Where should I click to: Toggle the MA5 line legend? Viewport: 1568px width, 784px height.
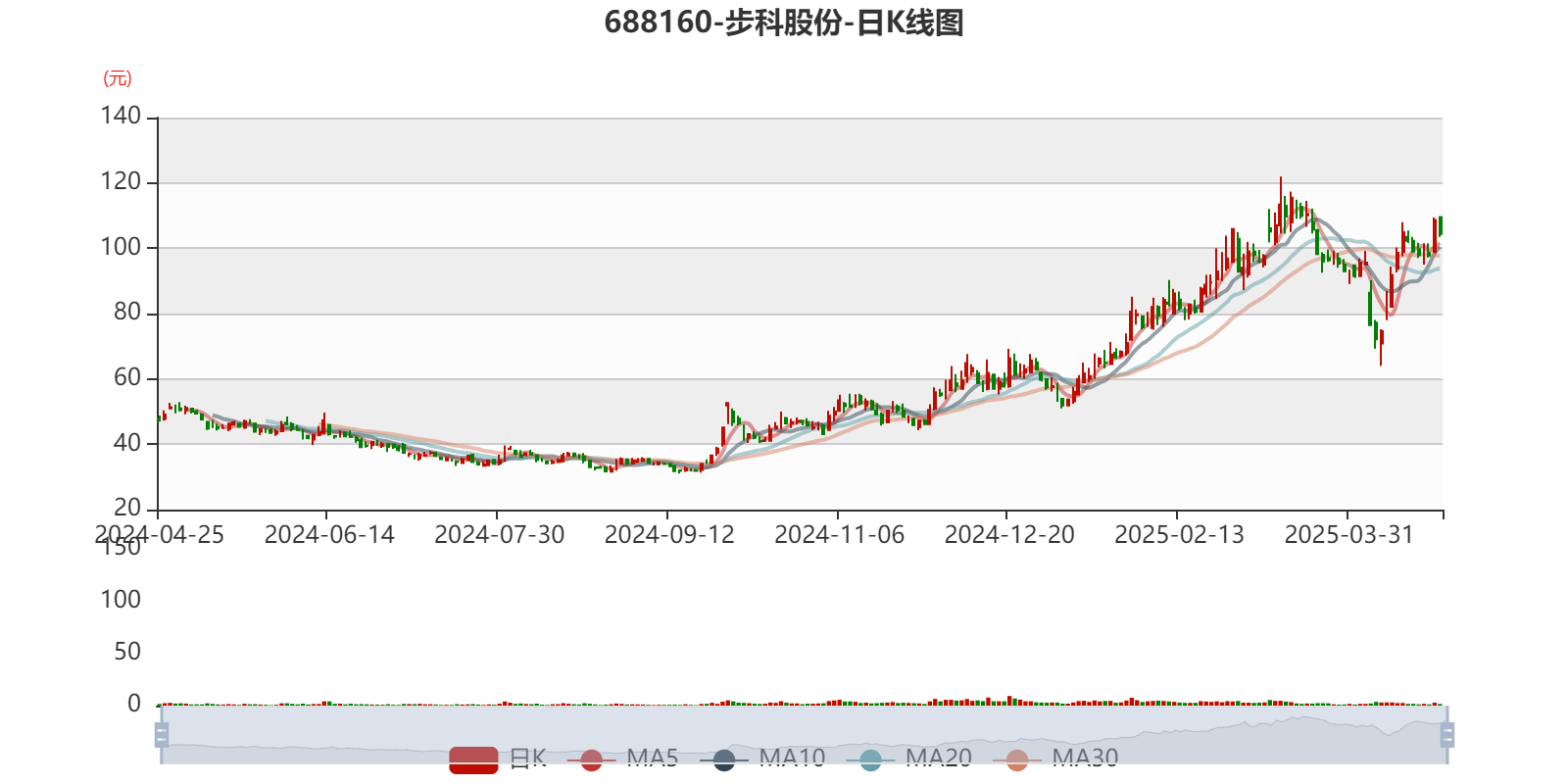coord(622,759)
